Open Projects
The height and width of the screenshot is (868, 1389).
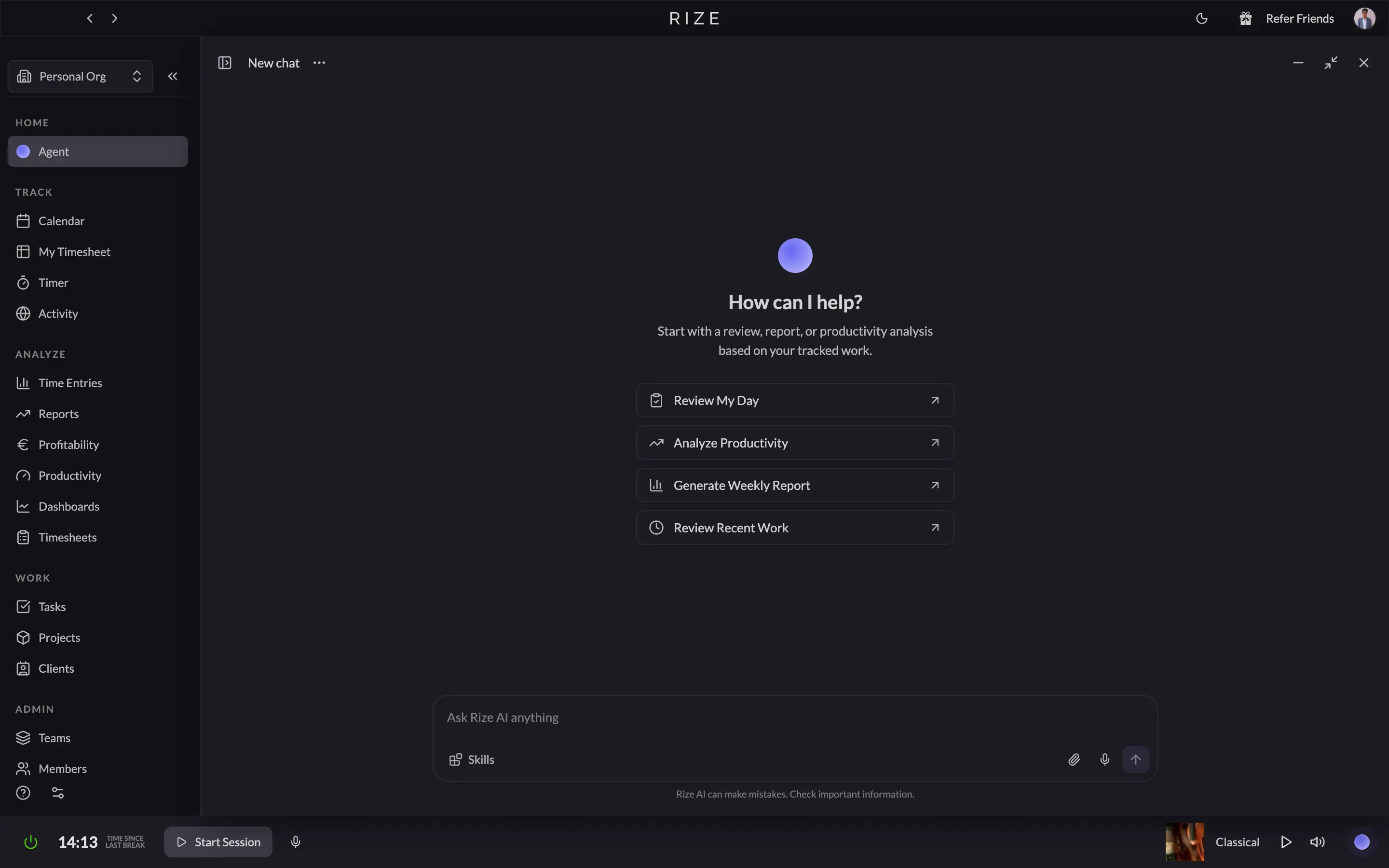(x=97, y=638)
